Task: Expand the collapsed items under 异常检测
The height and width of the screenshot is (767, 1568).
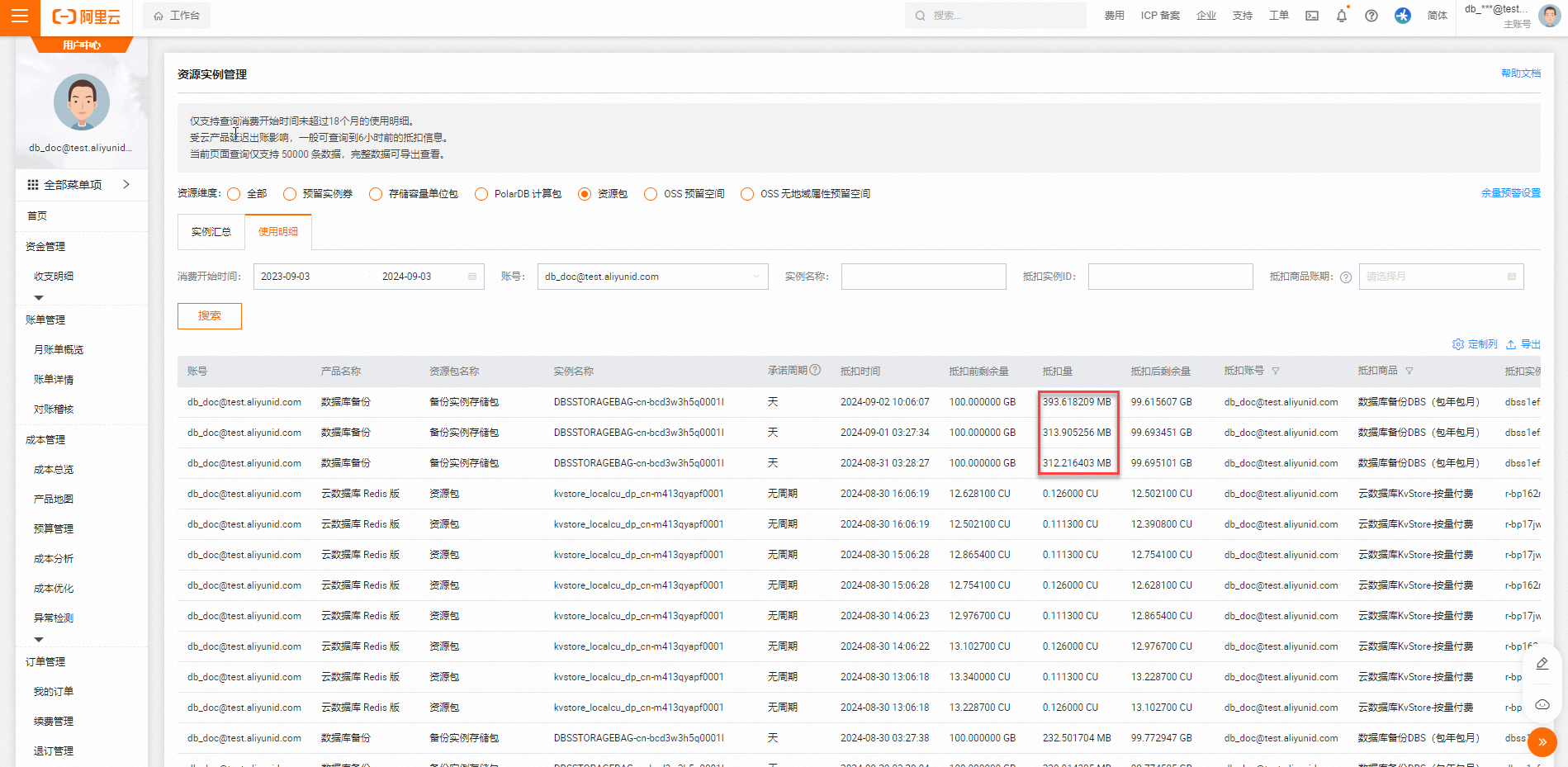Action: 39,639
